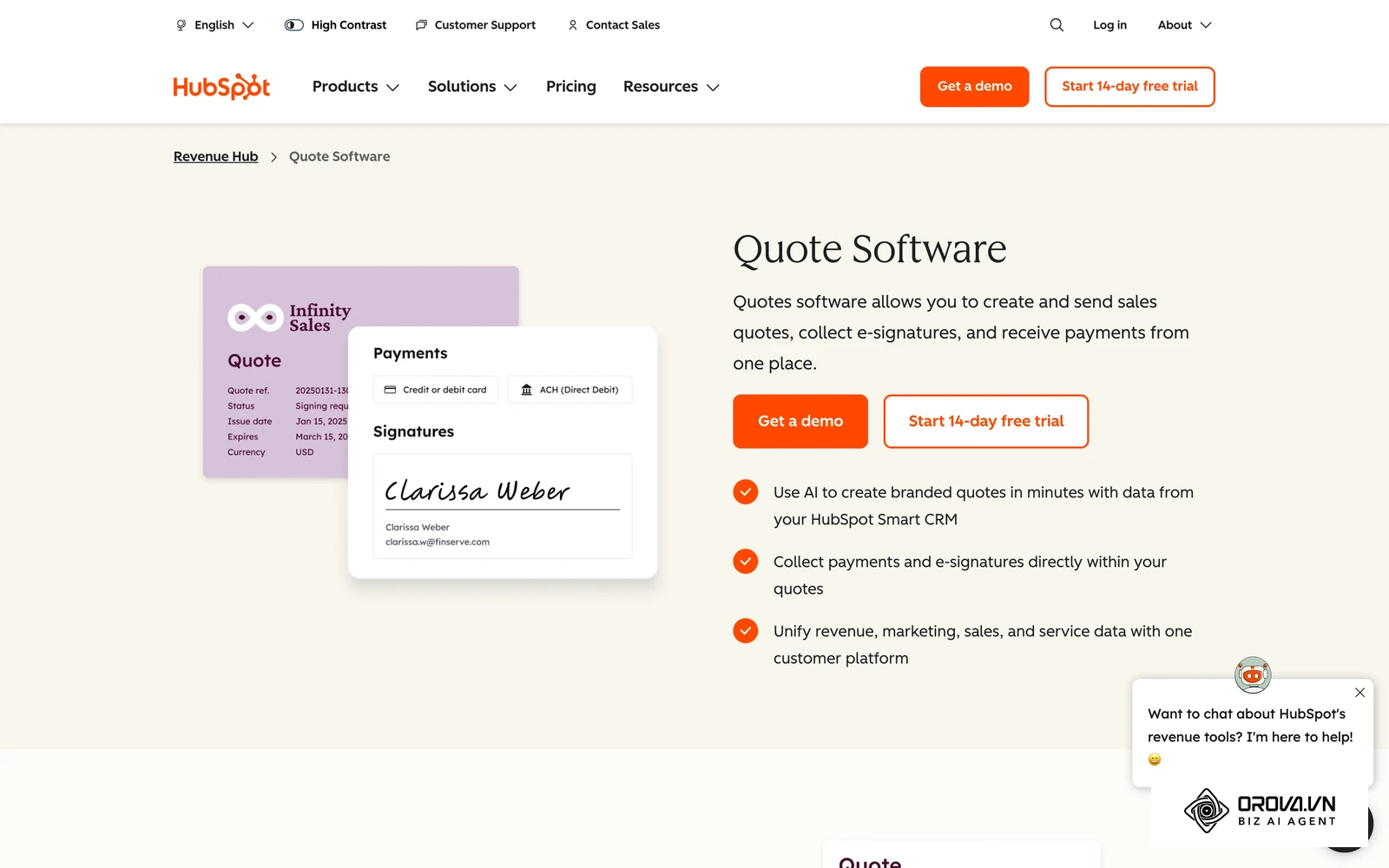Click the checkmark beside Unify revenue
The width and height of the screenshot is (1389, 868).
(745, 631)
